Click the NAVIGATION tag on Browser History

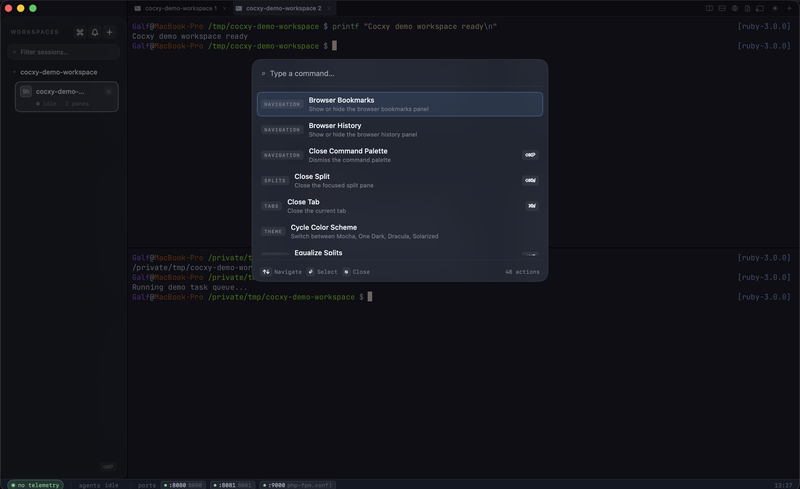click(282, 130)
